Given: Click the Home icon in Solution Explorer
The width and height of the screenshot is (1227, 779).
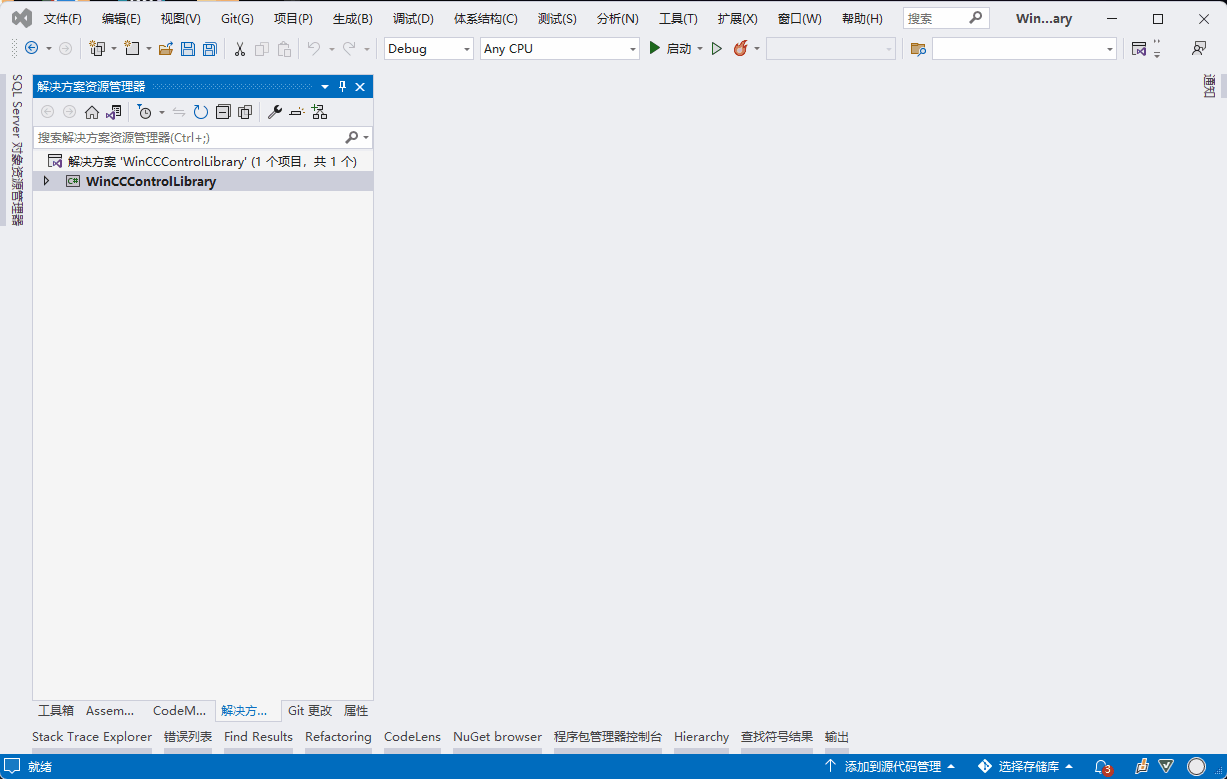Looking at the screenshot, I should [92, 112].
